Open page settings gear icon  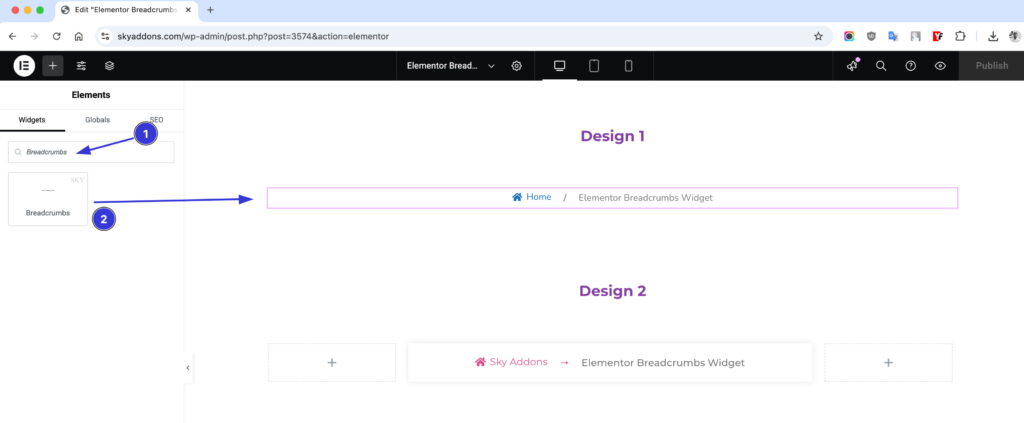[517, 66]
